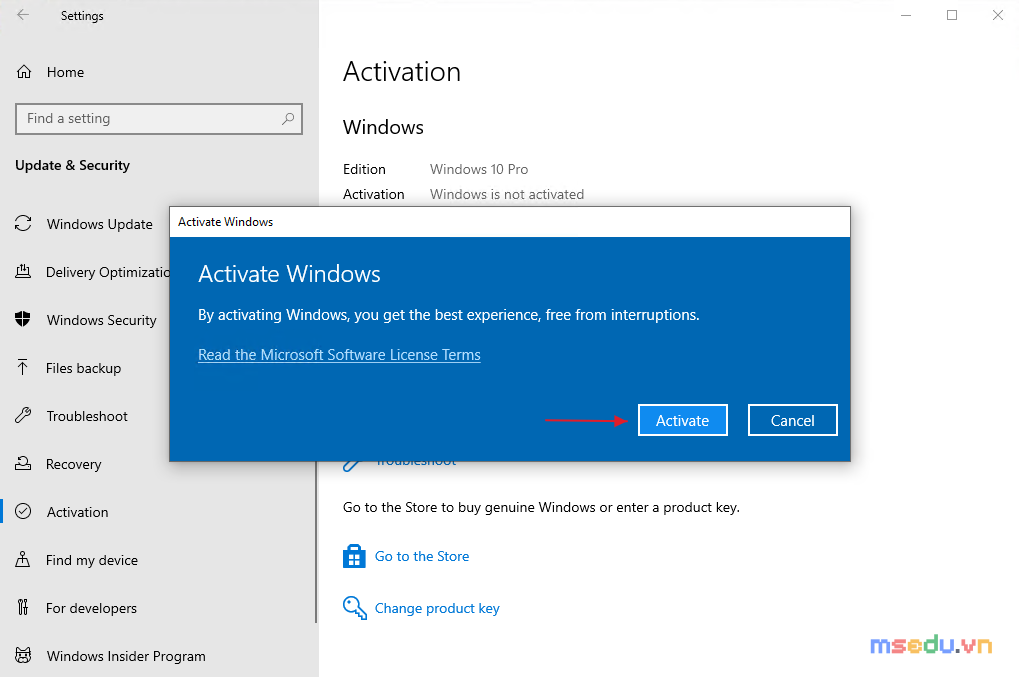Click the Troubleshoot wrench icon
The width and height of the screenshot is (1019, 677).
tap(23, 415)
